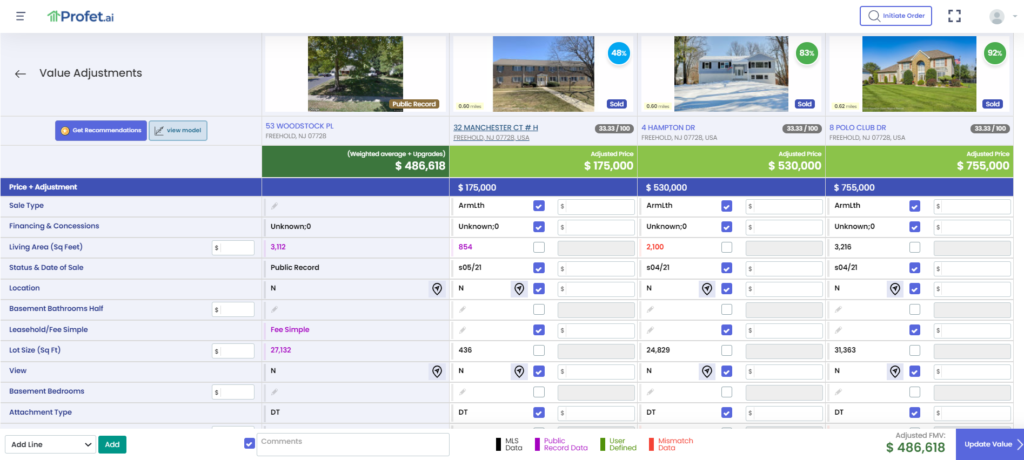Uncheck Status & Date of Sale checkbox for 4 Hampton Dr
The width and height of the screenshot is (1024, 460).
click(x=727, y=268)
